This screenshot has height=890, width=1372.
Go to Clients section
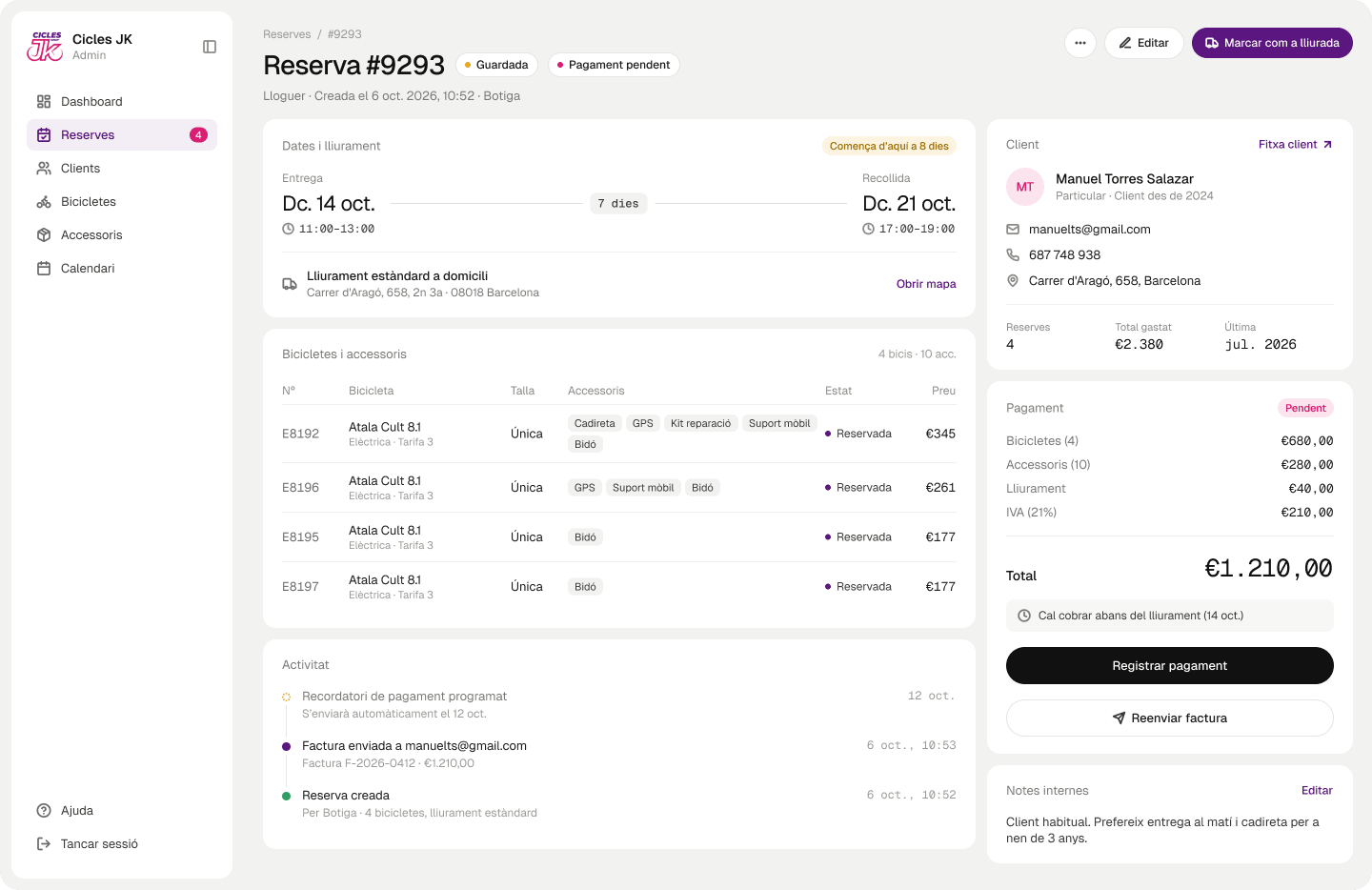point(122,169)
